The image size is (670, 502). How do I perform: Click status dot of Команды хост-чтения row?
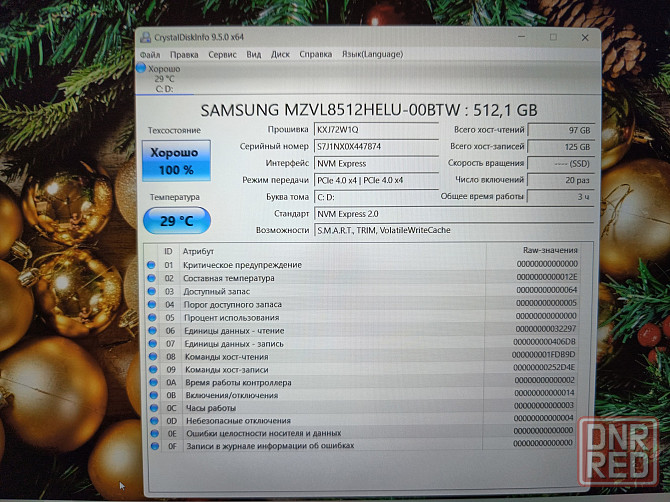point(153,357)
